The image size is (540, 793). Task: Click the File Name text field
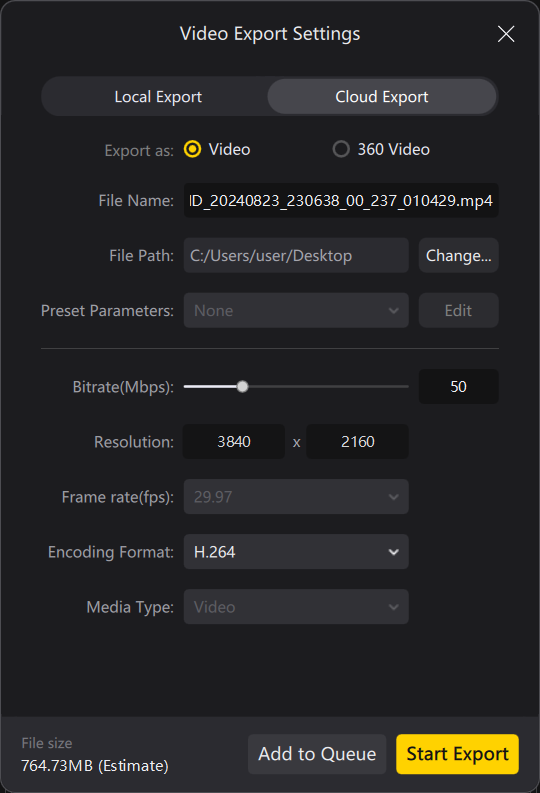pyautogui.click(x=341, y=201)
